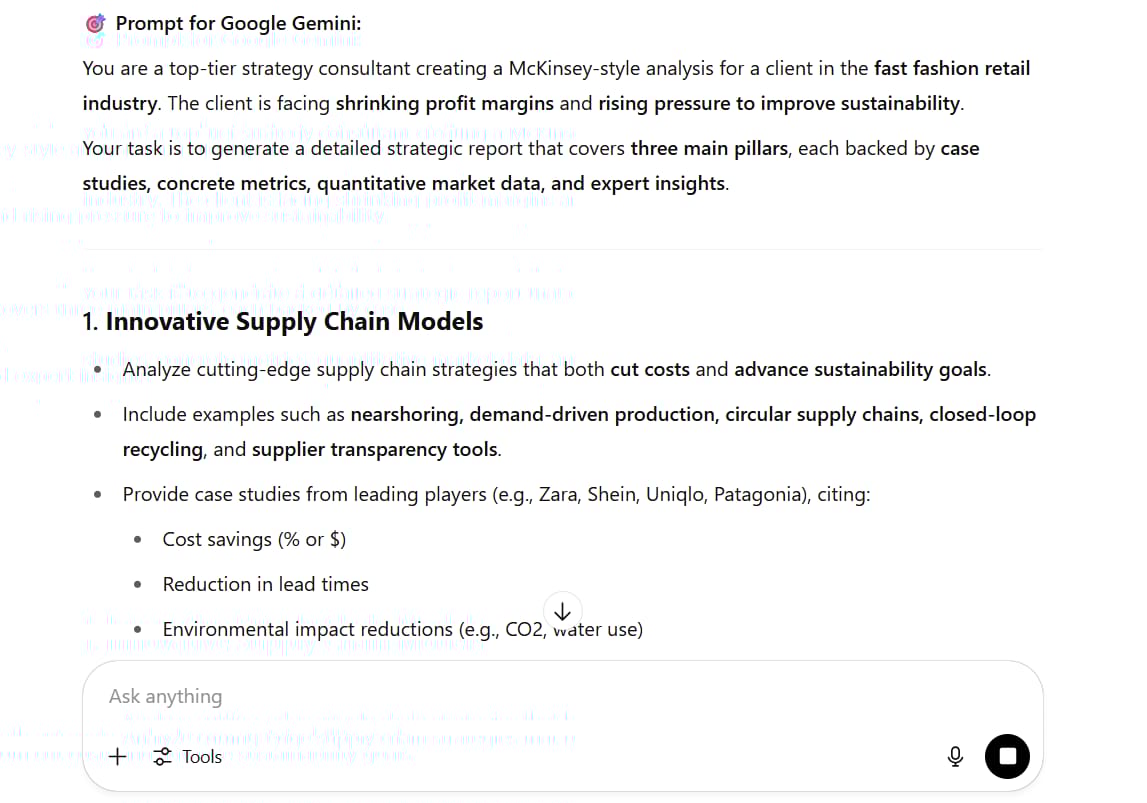Click the Reduction in lead times bullet
The width and height of the screenshot is (1147, 803).
(266, 584)
